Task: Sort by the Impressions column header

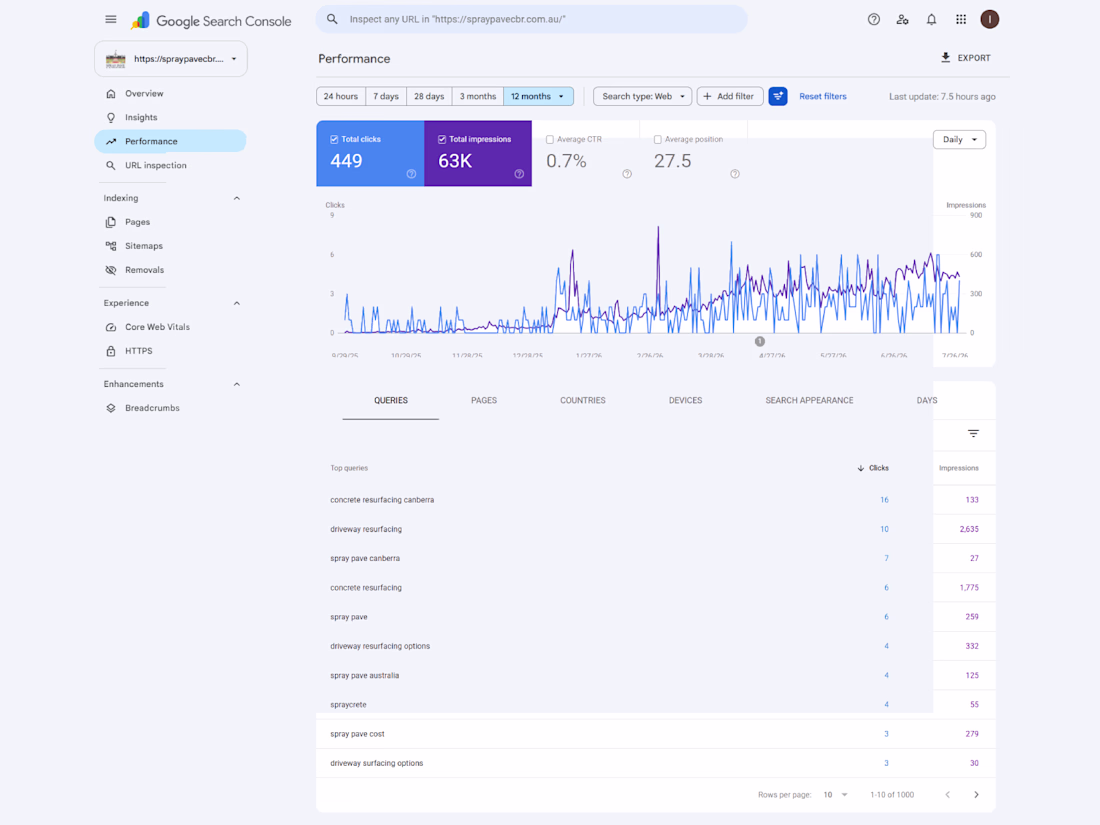Action: click(x=959, y=468)
